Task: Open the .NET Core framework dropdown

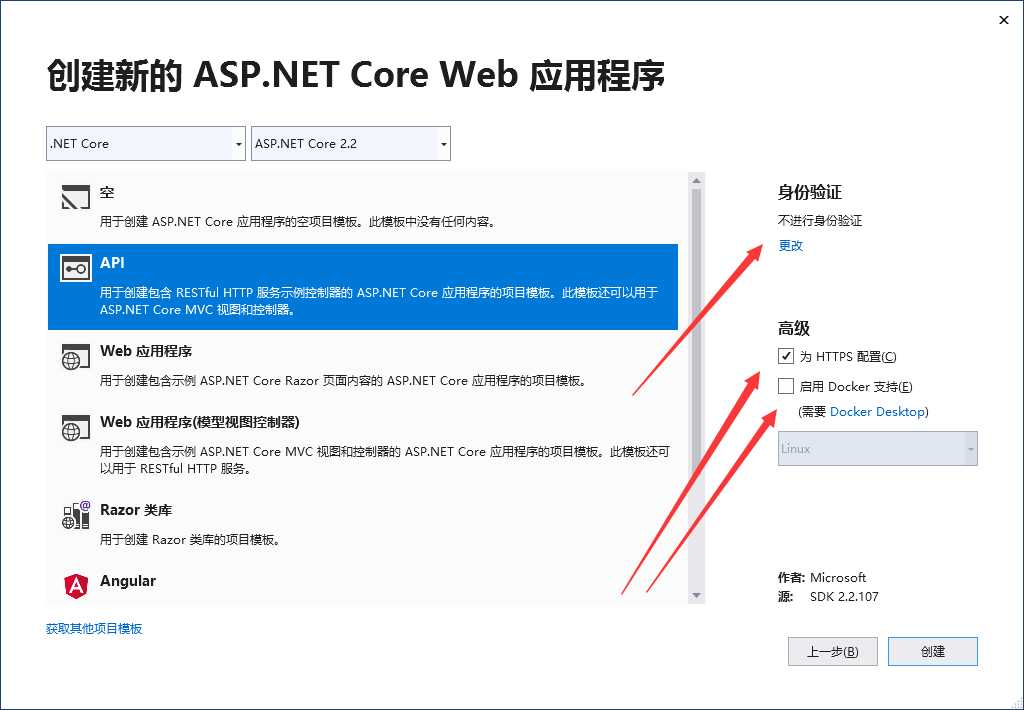Action: coord(146,144)
